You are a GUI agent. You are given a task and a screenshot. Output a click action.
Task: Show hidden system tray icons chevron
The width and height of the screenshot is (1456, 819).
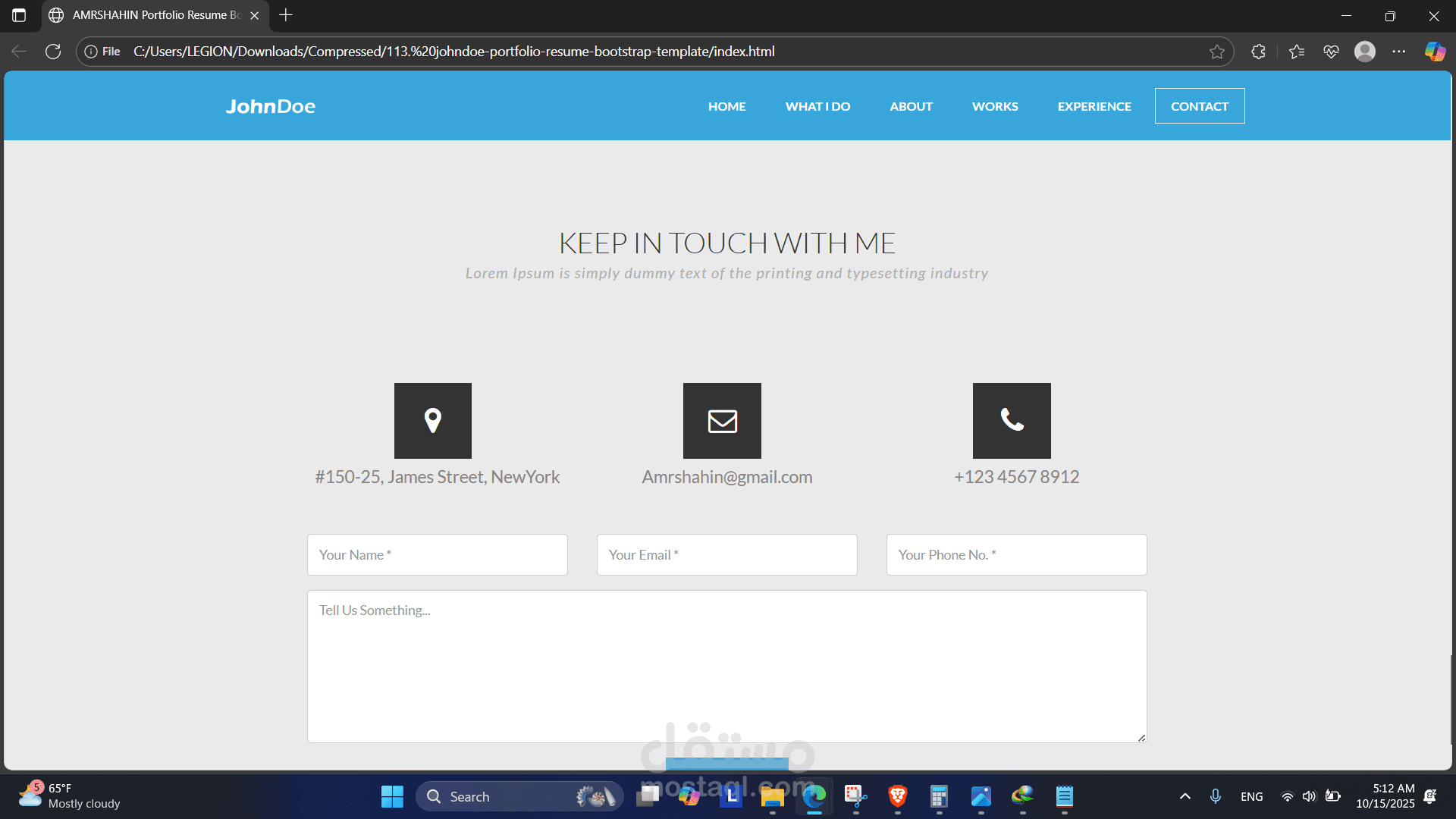pyautogui.click(x=1185, y=796)
